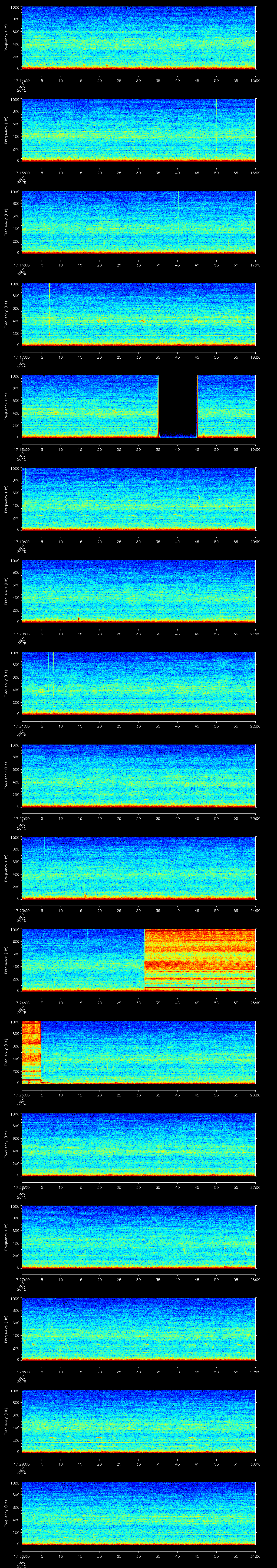Click the bright vertical line near 50 s in 17:15 spectrogram
277x1568 pixels.
tap(216, 111)
